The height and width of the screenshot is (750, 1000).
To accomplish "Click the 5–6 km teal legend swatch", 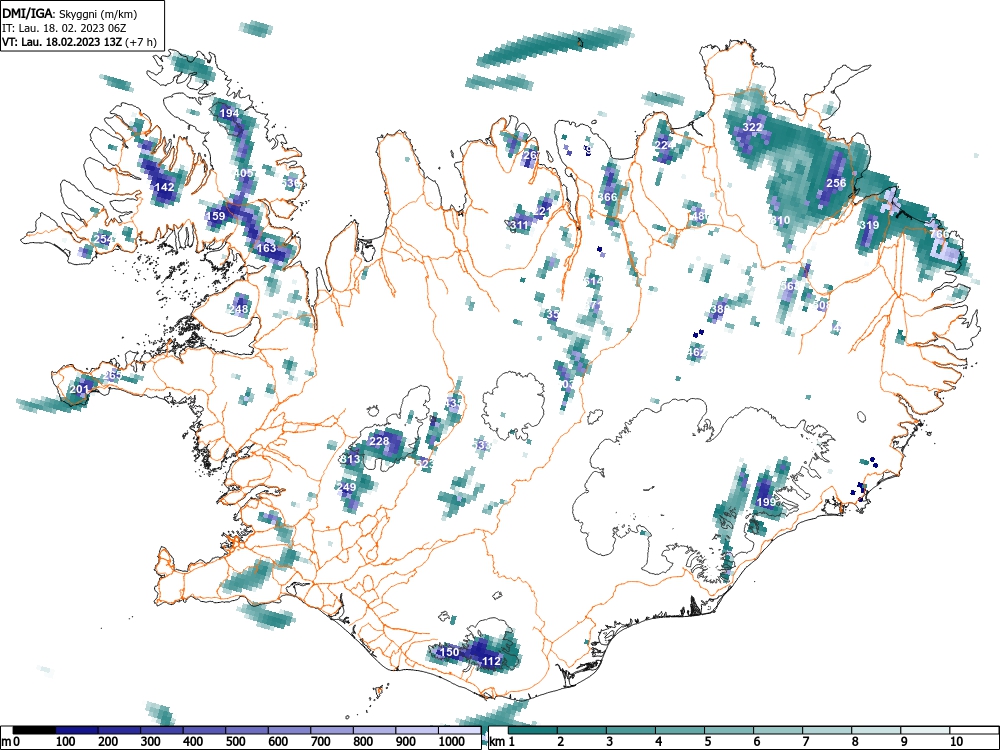I will tap(728, 730).
